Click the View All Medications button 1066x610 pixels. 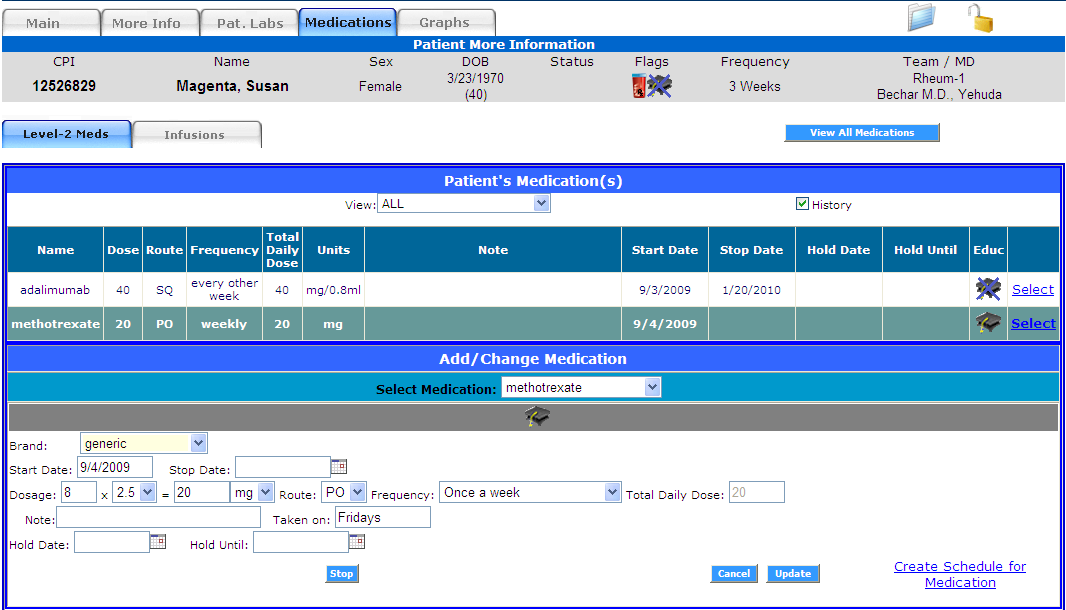point(862,133)
